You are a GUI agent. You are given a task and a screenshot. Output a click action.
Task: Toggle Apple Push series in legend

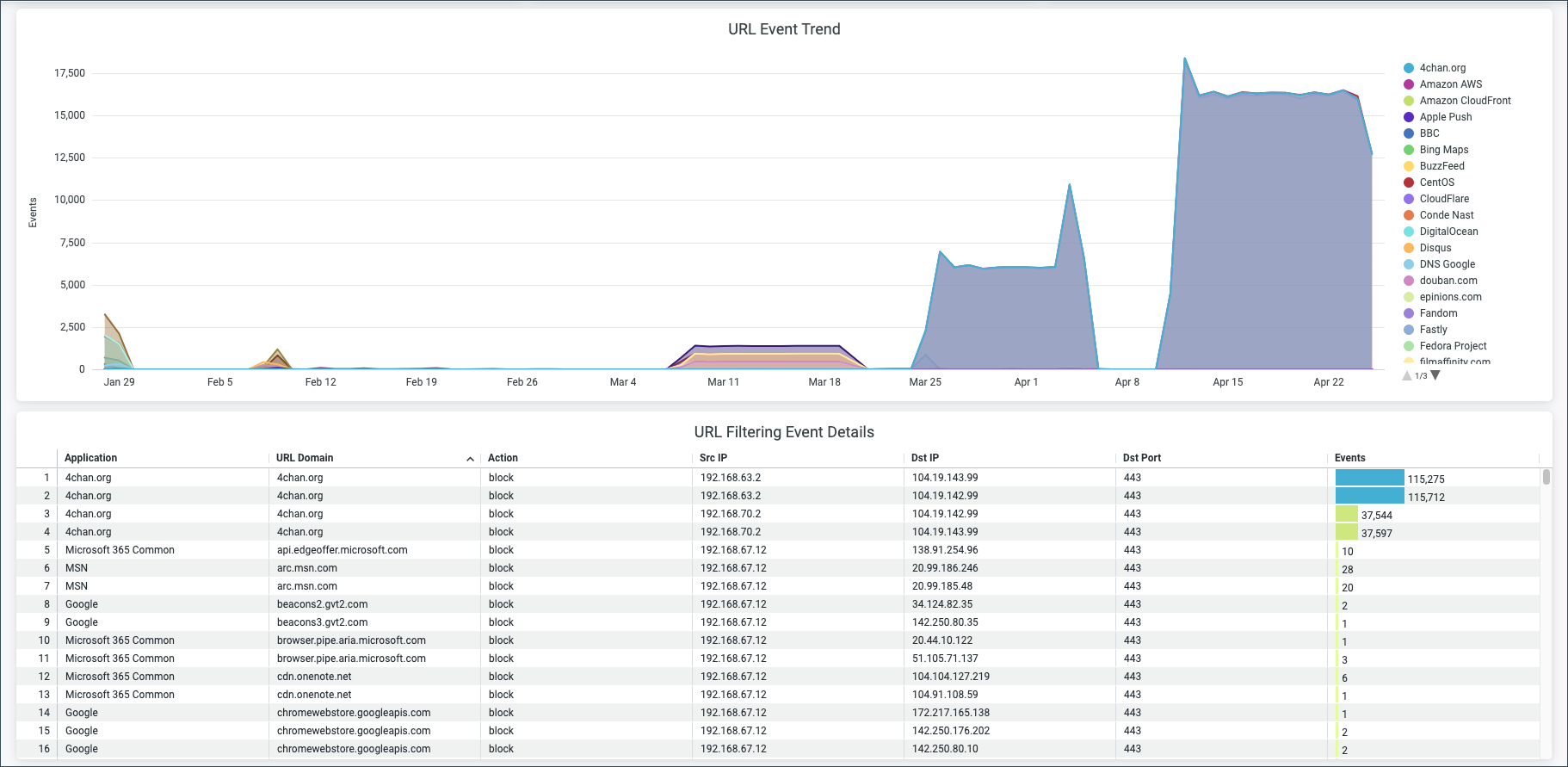click(x=1445, y=117)
